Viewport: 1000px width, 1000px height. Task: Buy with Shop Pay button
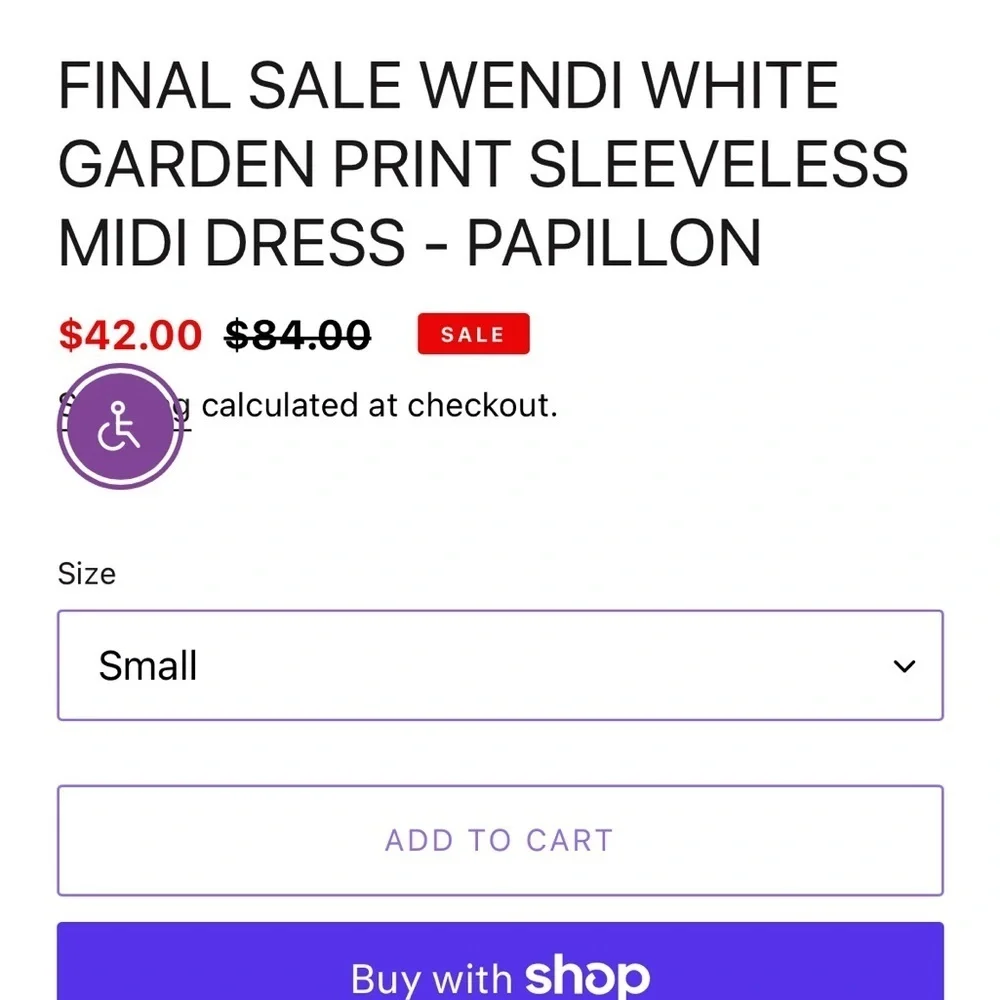tap(500, 961)
